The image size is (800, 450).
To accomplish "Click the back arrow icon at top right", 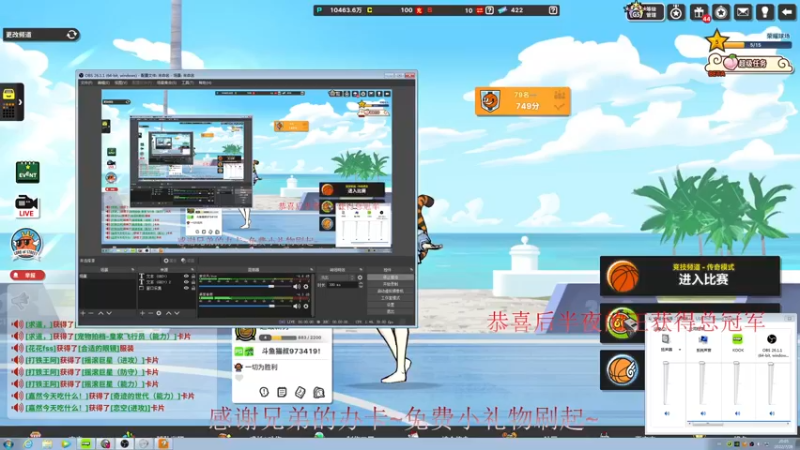I will tap(787, 12).
